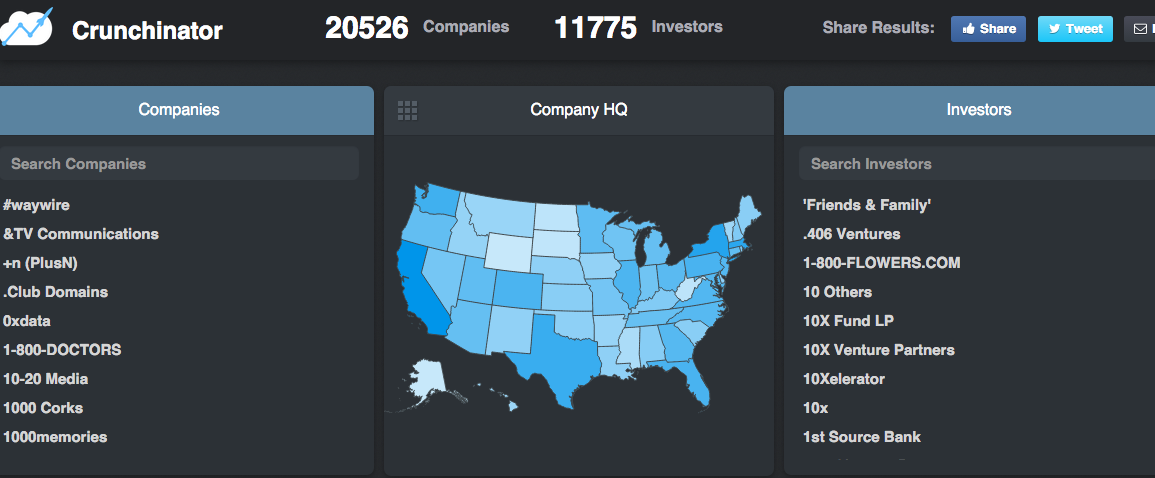Click the Crunchinator title text

(x=147, y=30)
